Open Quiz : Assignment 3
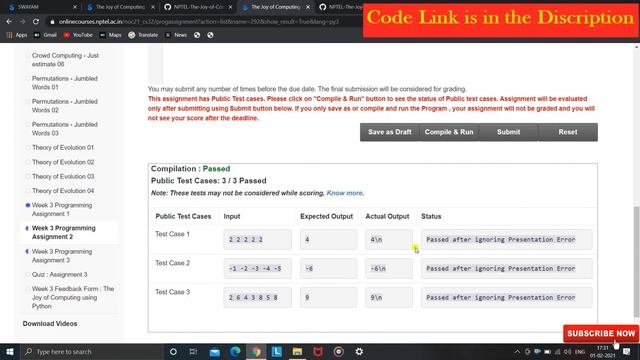 click(60, 274)
